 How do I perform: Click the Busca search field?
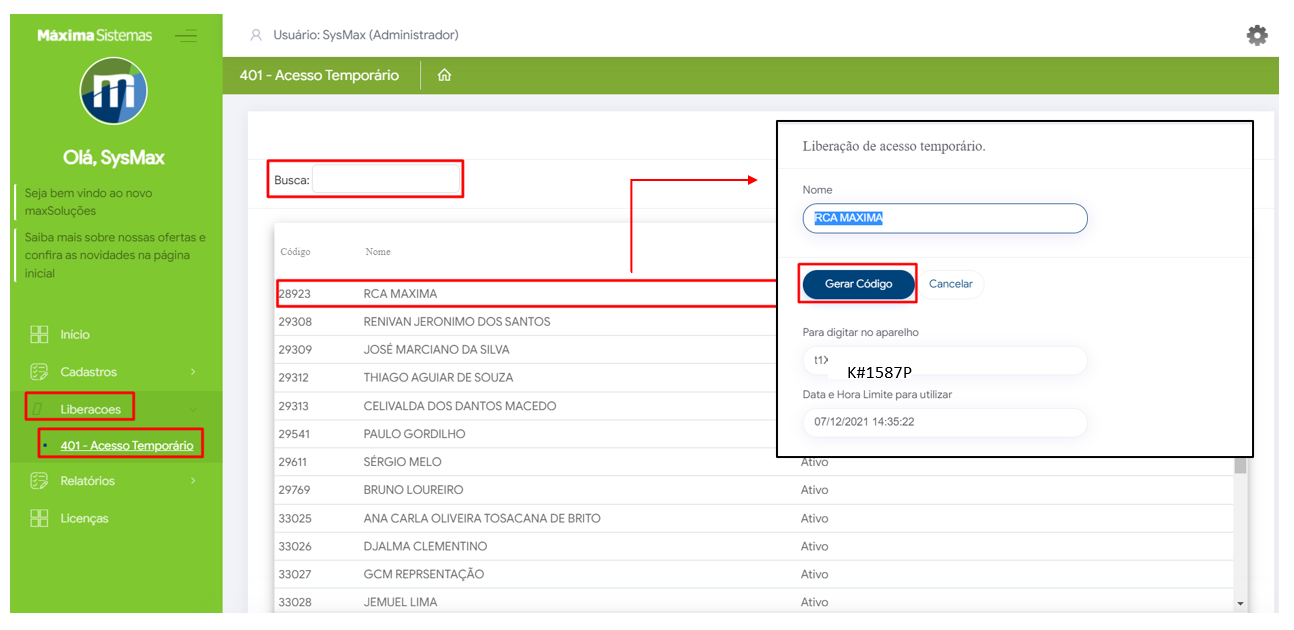(x=386, y=180)
